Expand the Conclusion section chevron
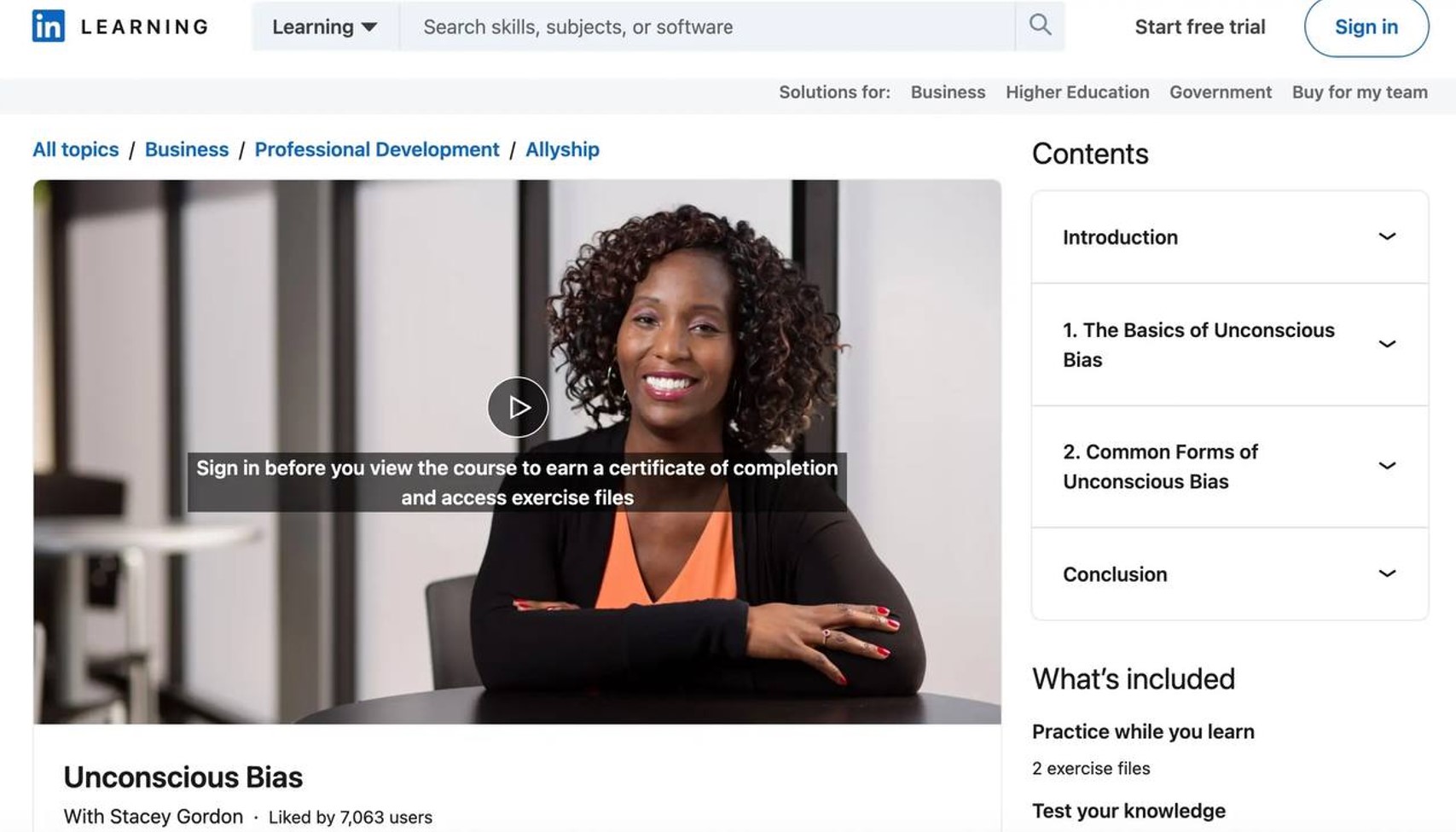The height and width of the screenshot is (832, 1456). 1387,573
